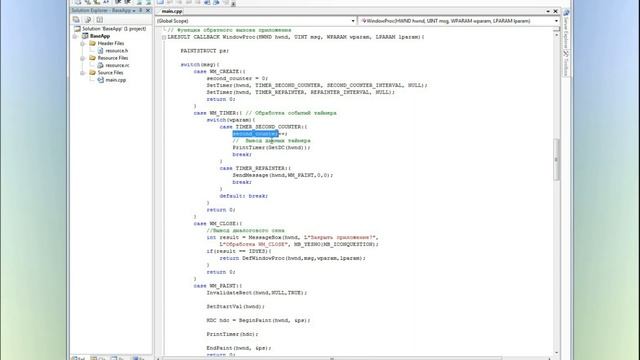Click the 'PAINTSTRUCT ps;' line
640x360 pixels.
[204, 51]
